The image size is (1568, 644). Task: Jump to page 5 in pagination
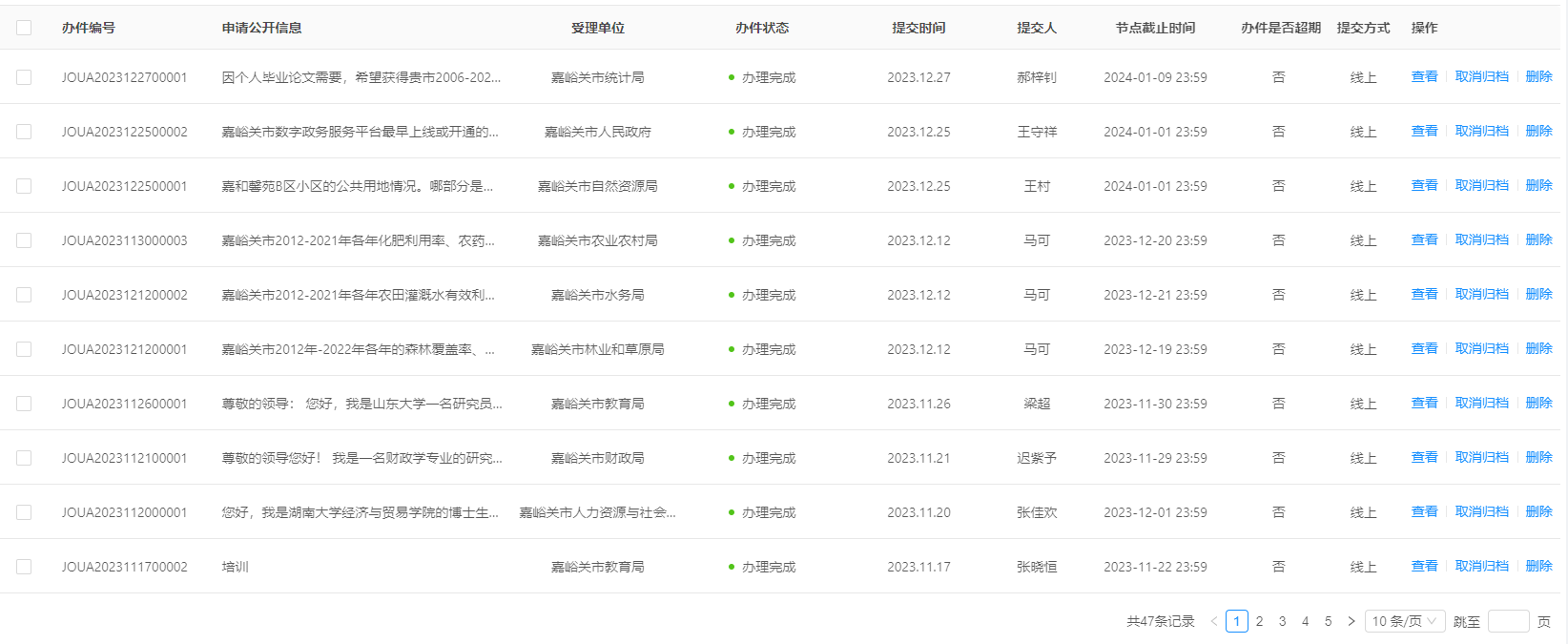click(x=1328, y=621)
